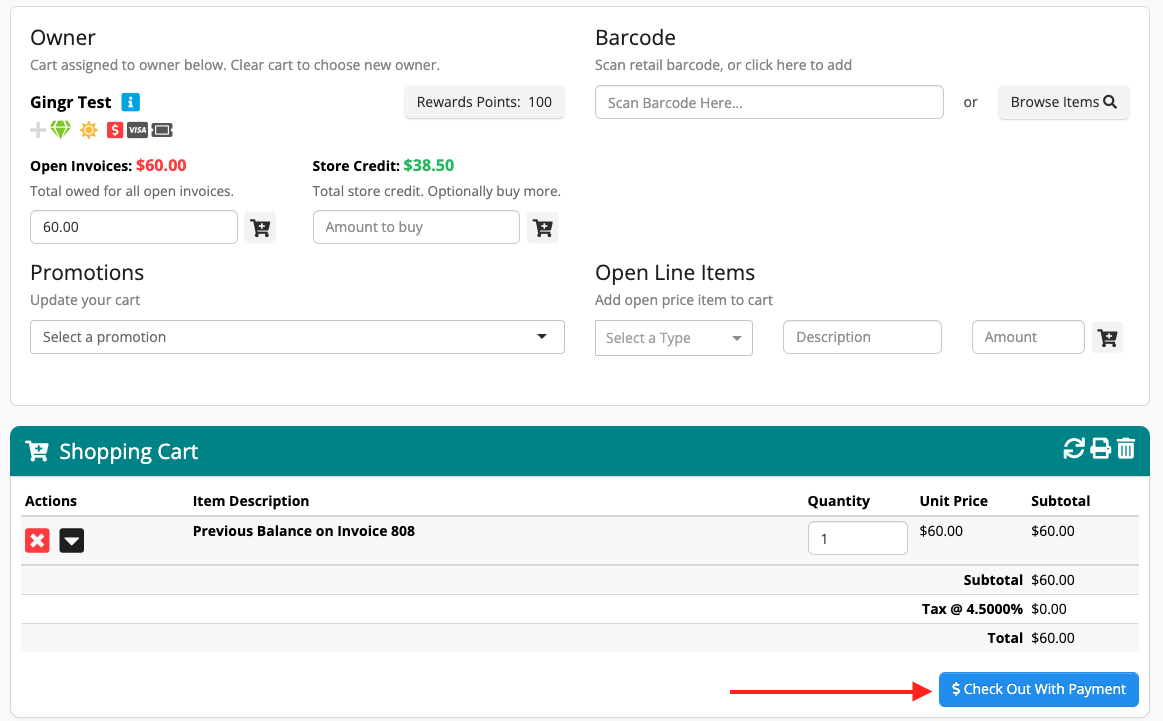This screenshot has height=721, width=1163.
Task: Click Rewards Points: 100 button
Action: (484, 102)
